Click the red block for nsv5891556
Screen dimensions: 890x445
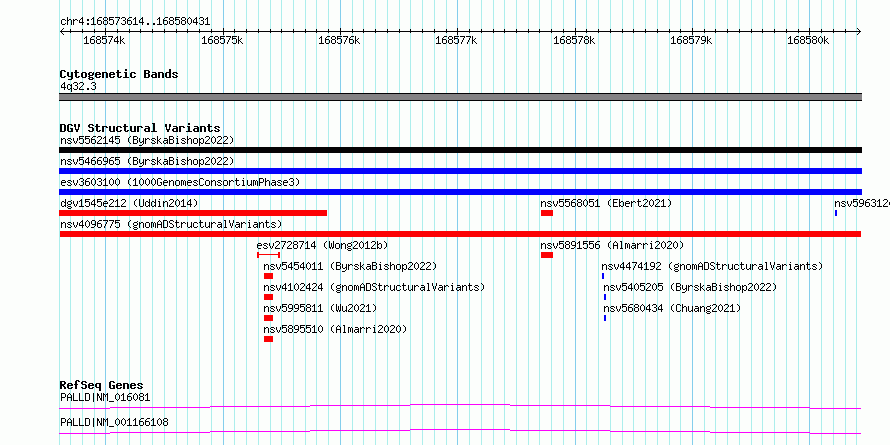(x=547, y=255)
